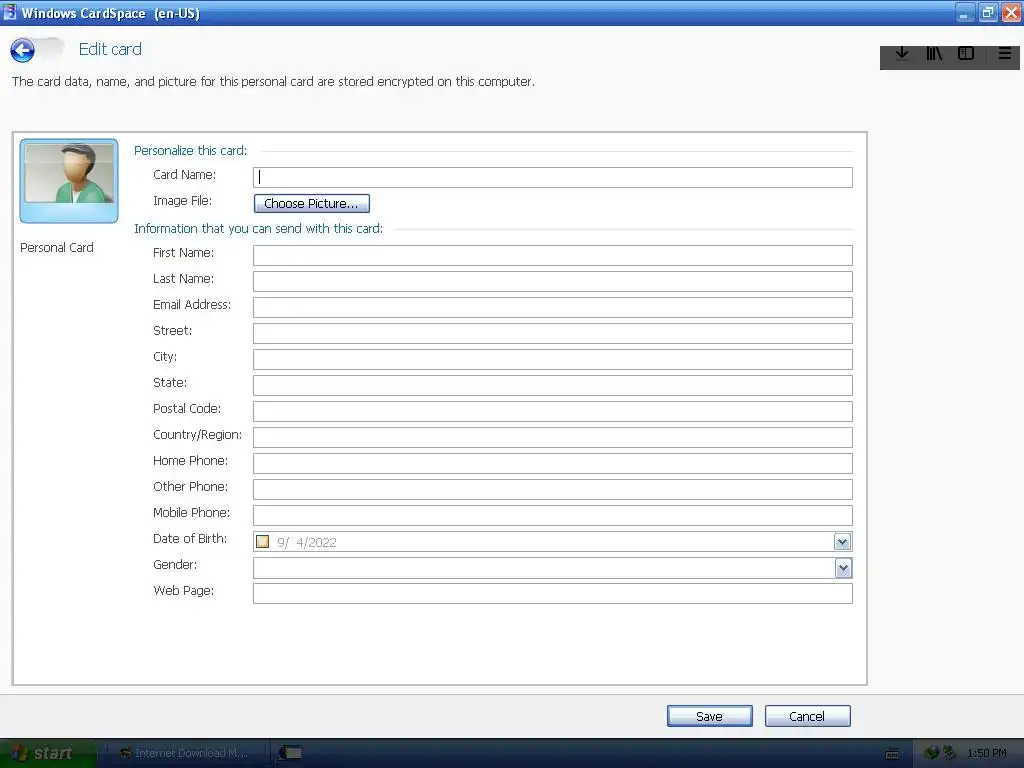Enable the Date of Birth checkbox
This screenshot has height=768, width=1024.
click(263, 541)
